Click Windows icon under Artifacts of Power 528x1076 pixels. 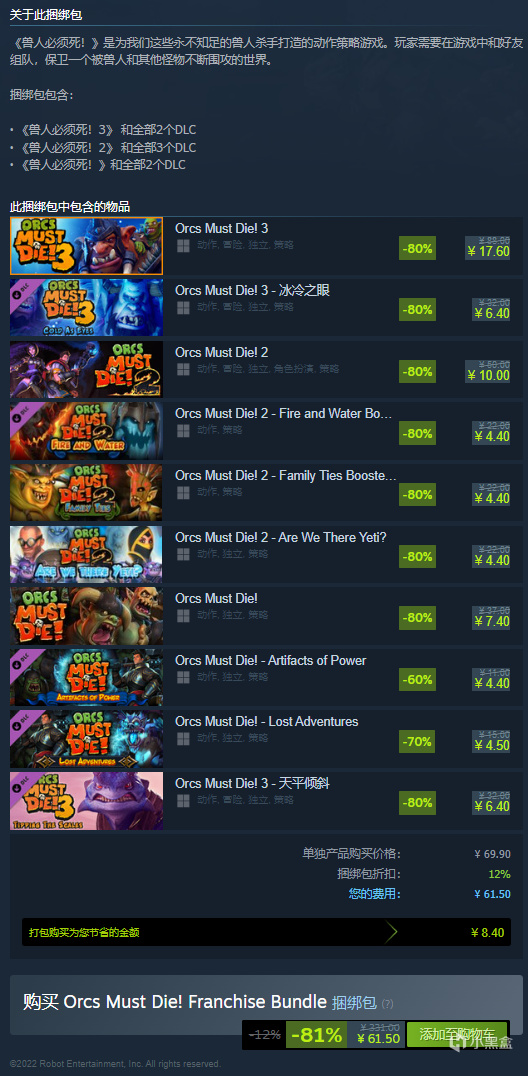pos(183,677)
